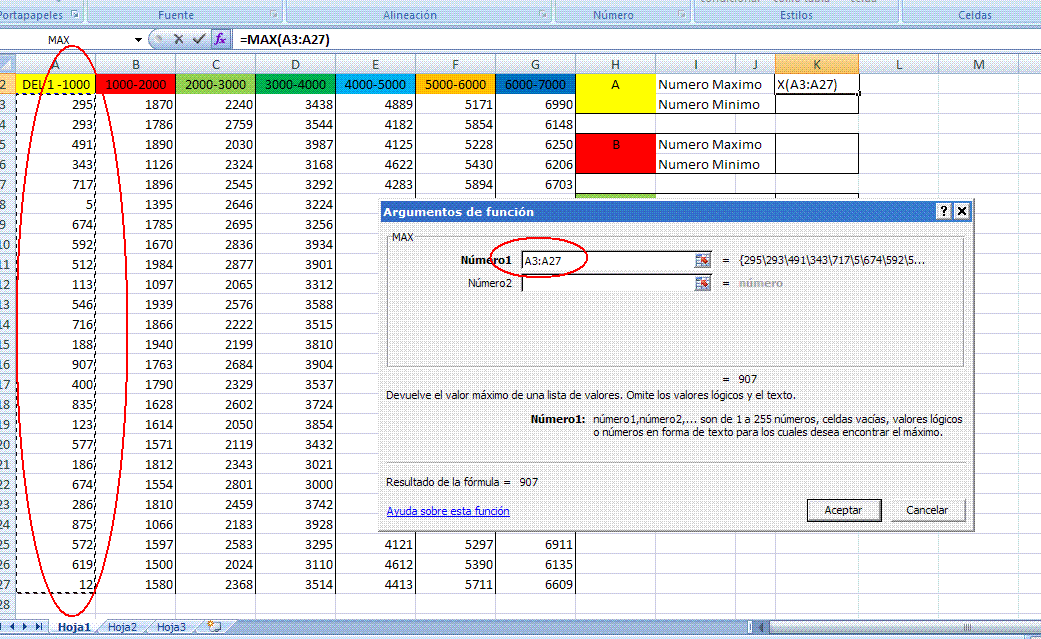Switch to the Hoja3 sheet tab
1041x639 pixels.
(171, 627)
